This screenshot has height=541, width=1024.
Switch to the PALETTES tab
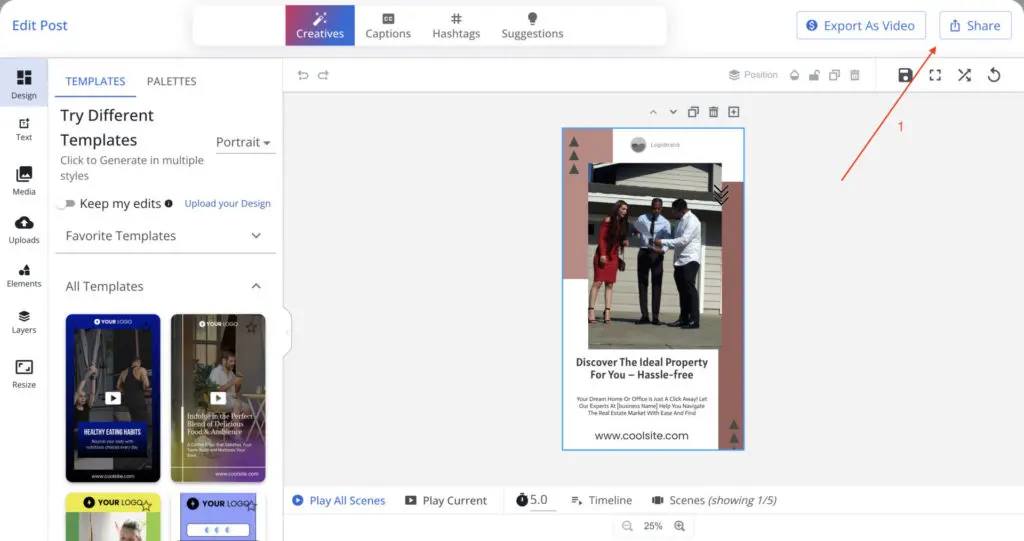[x=171, y=81]
